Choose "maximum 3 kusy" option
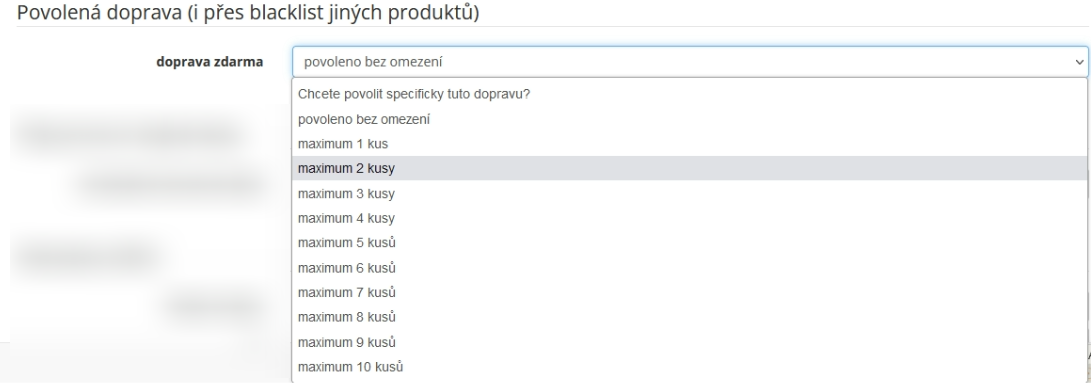 [x=690, y=193]
